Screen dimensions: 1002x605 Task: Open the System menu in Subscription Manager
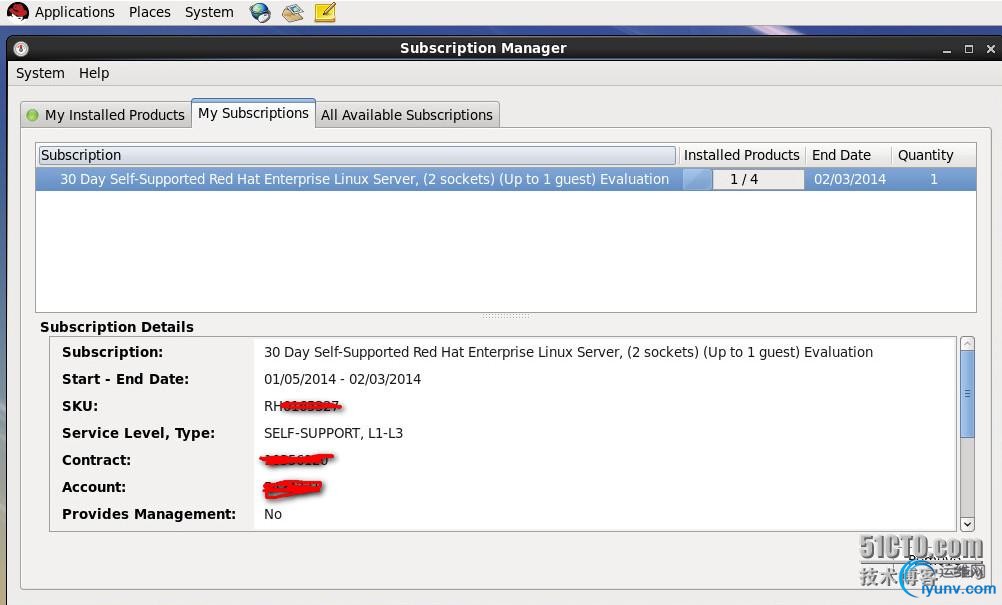[40, 73]
